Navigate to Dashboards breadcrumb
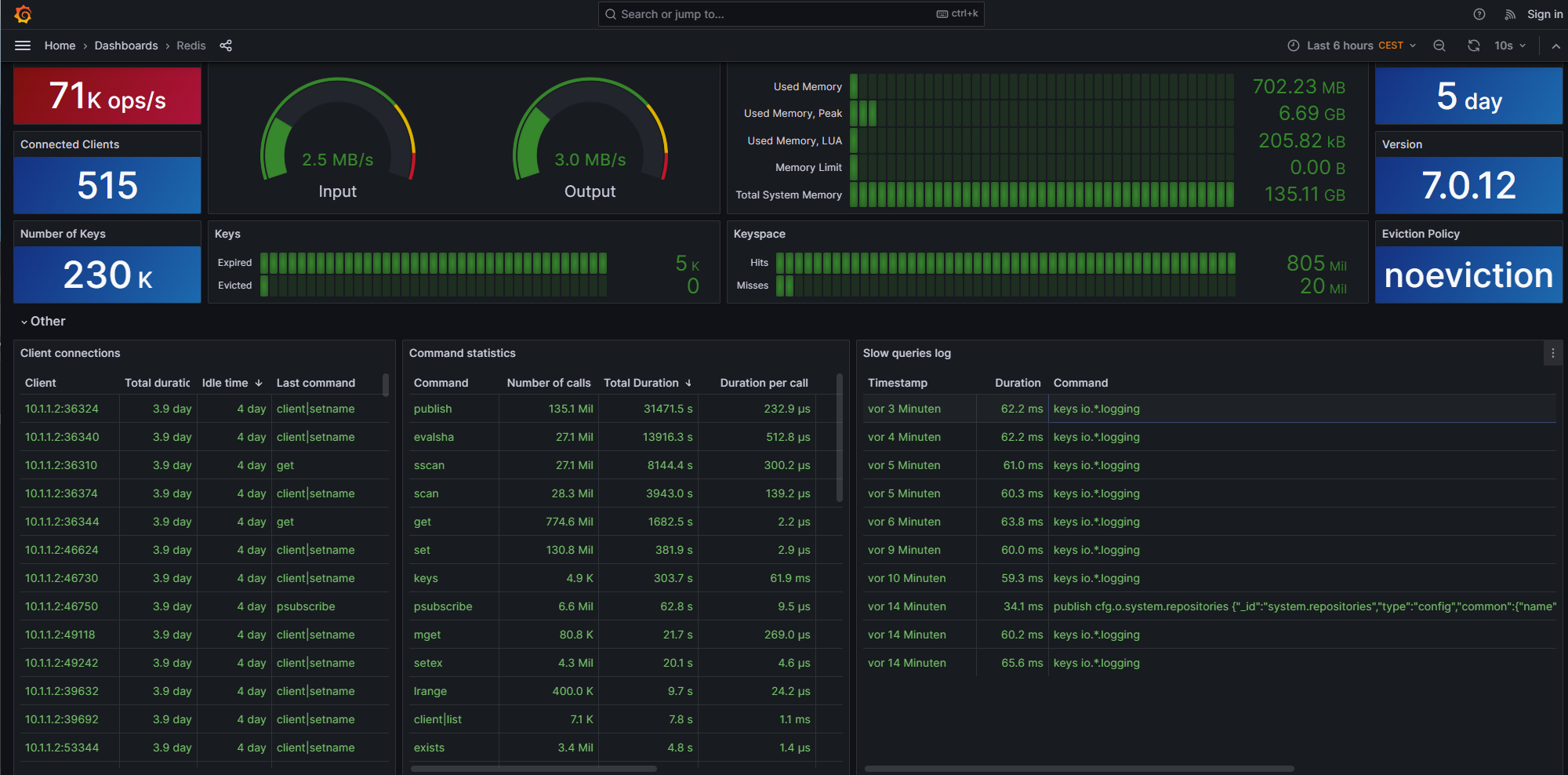 click(126, 45)
